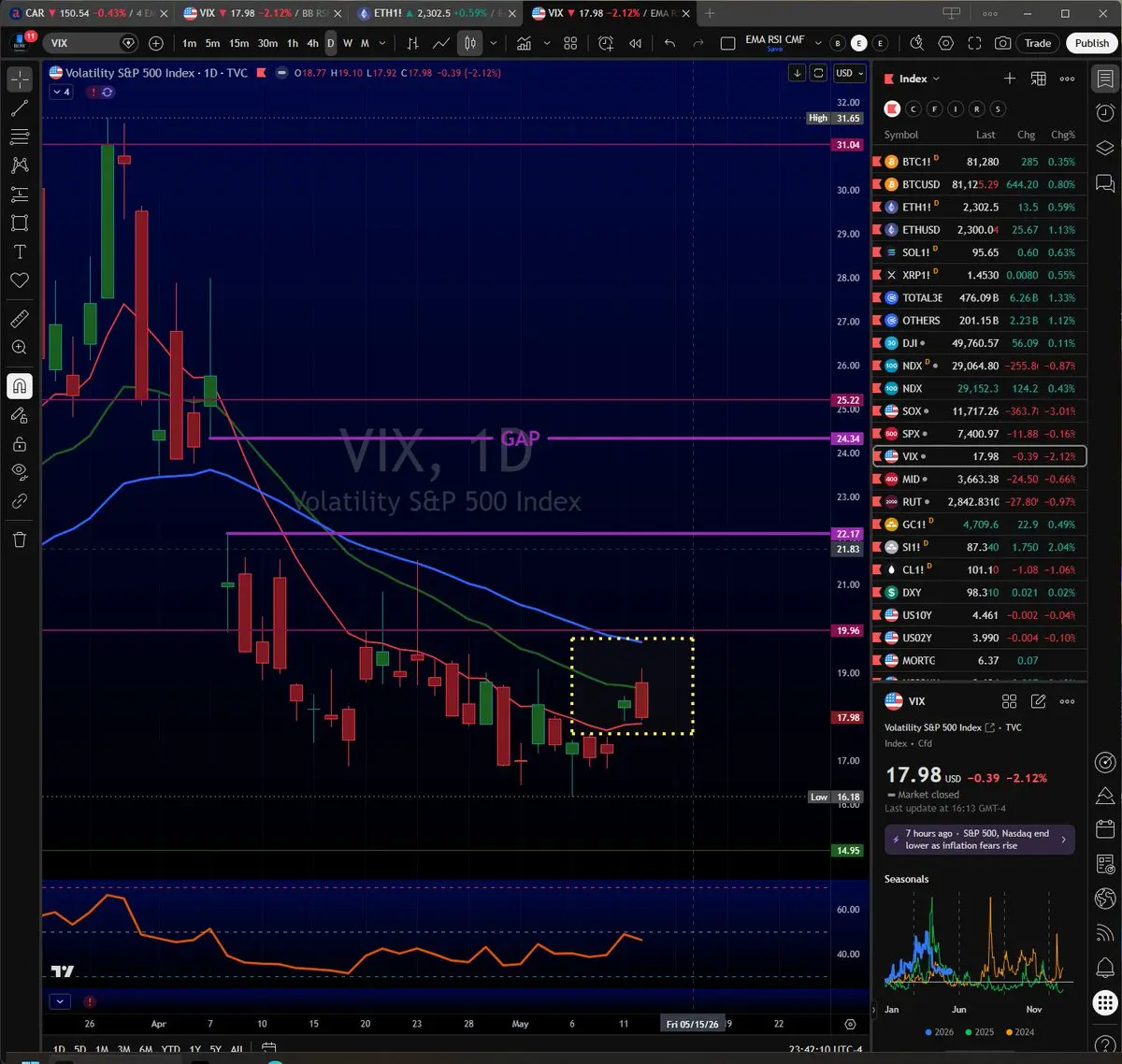Open a new tab with plus

(710, 13)
